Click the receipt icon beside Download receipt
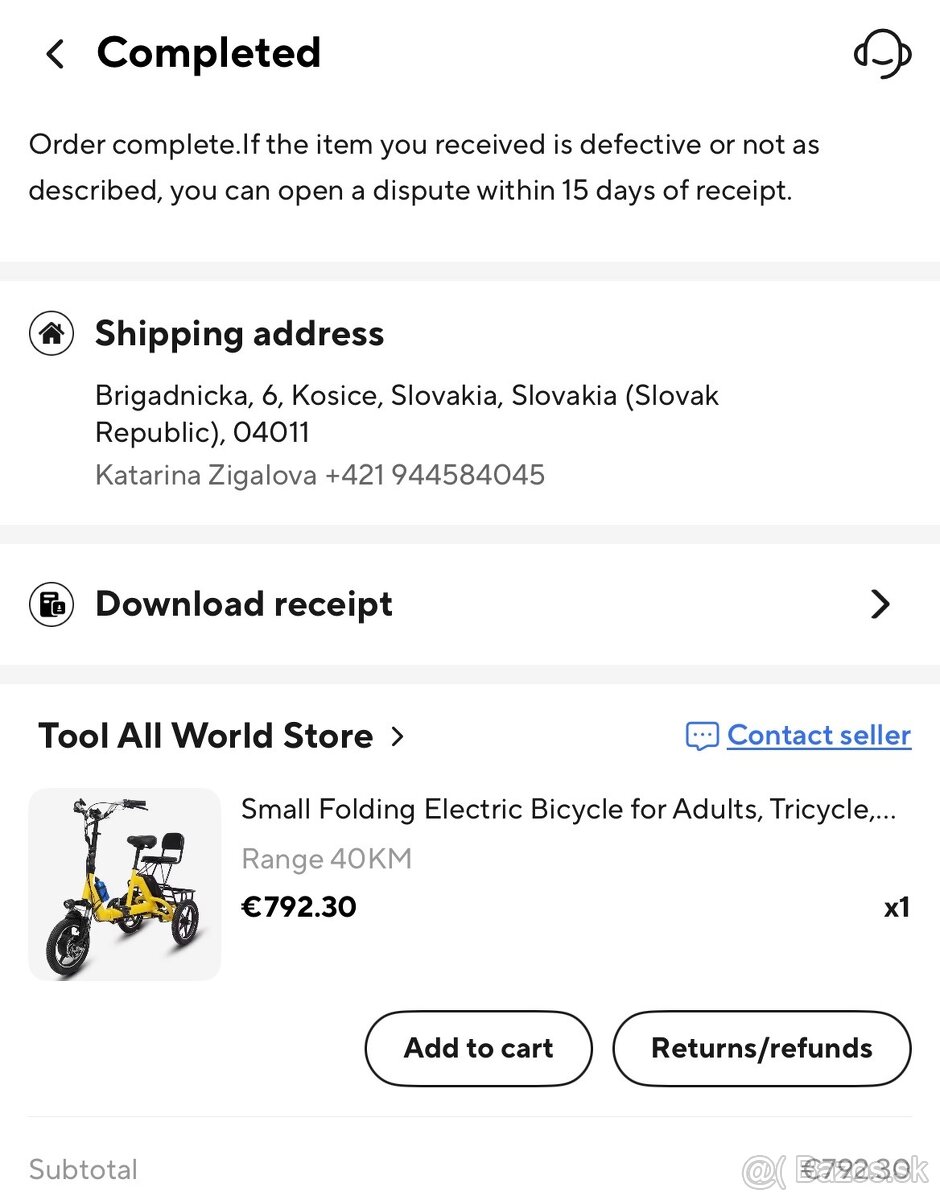The width and height of the screenshot is (940, 1200). (51, 604)
